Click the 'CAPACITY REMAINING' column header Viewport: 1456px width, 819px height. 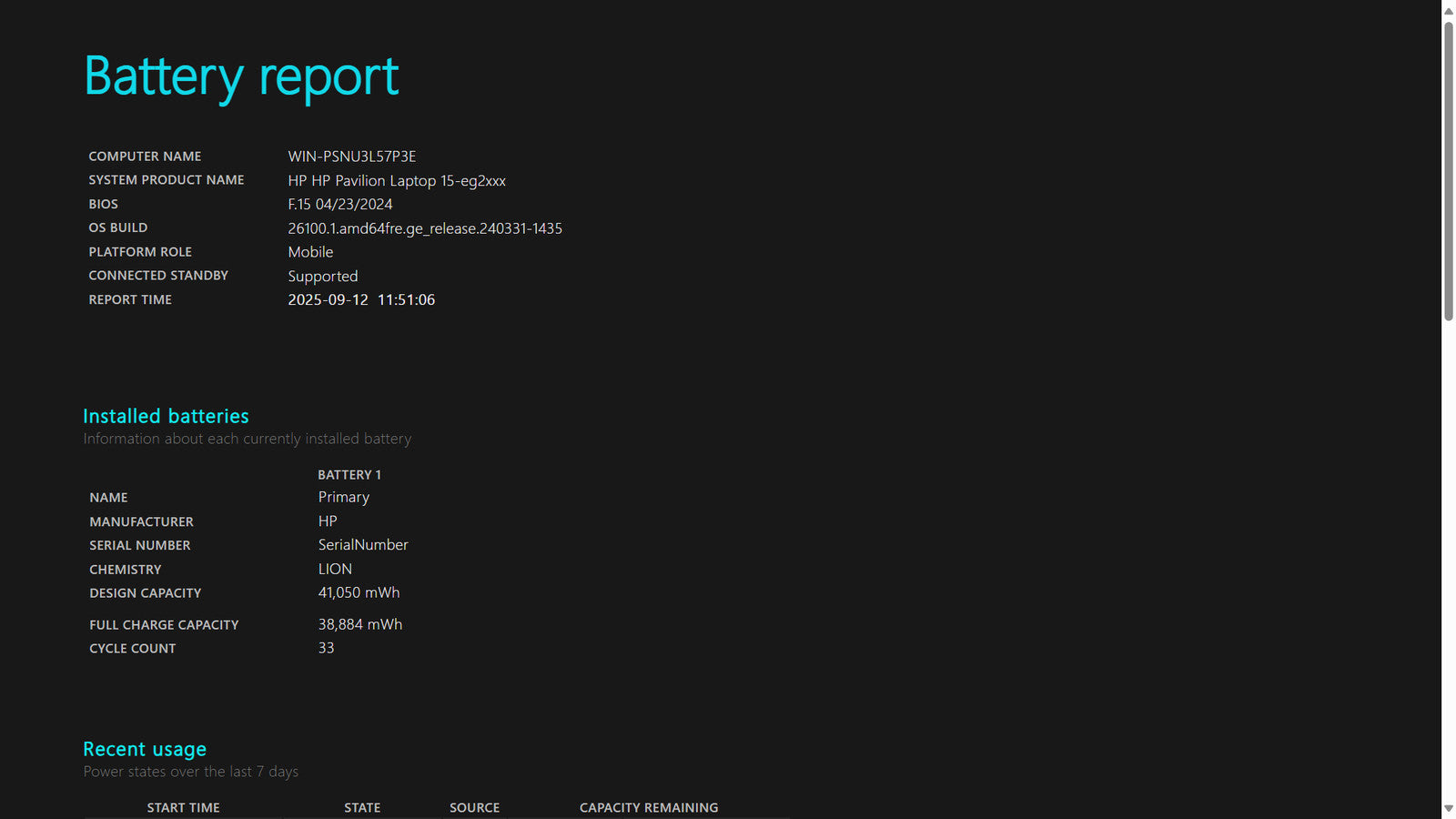(649, 808)
